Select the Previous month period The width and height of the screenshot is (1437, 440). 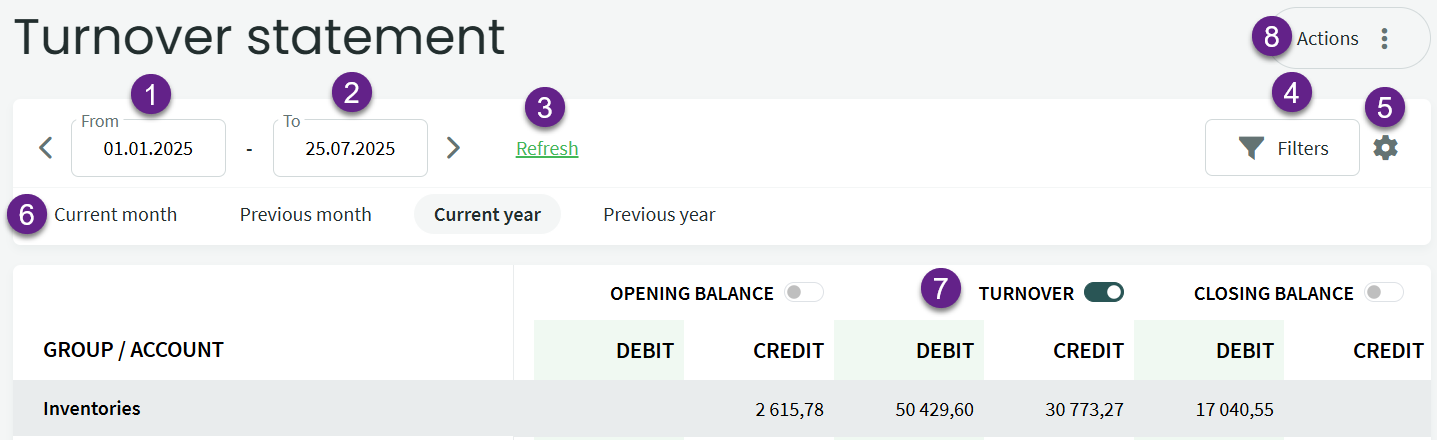coord(305,215)
